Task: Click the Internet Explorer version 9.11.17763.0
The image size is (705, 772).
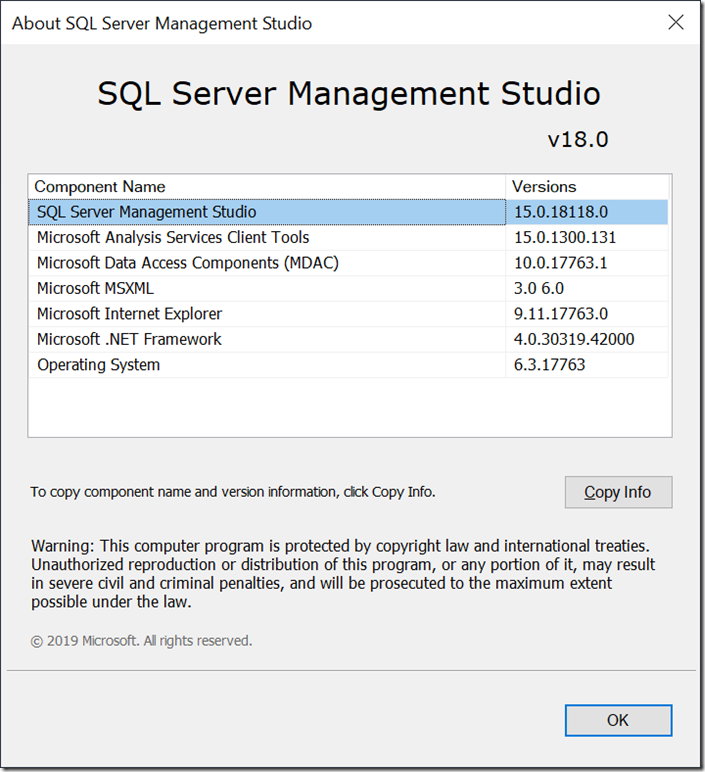Action: click(x=561, y=314)
